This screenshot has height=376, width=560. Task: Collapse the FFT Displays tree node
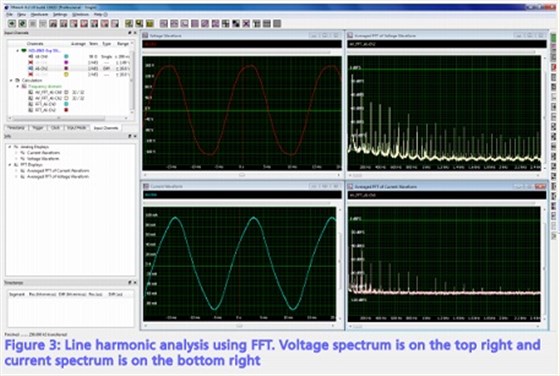(10, 165)
